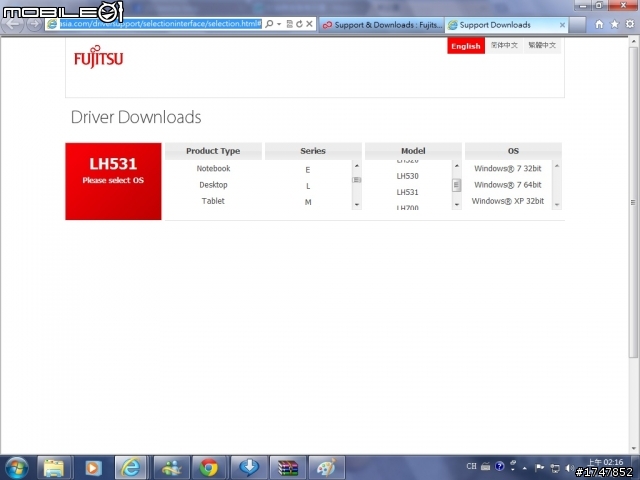This screenshot has width=640, height=480.
Task: Launch Windows Media Player from taskbar
Action: coord(93,468)
